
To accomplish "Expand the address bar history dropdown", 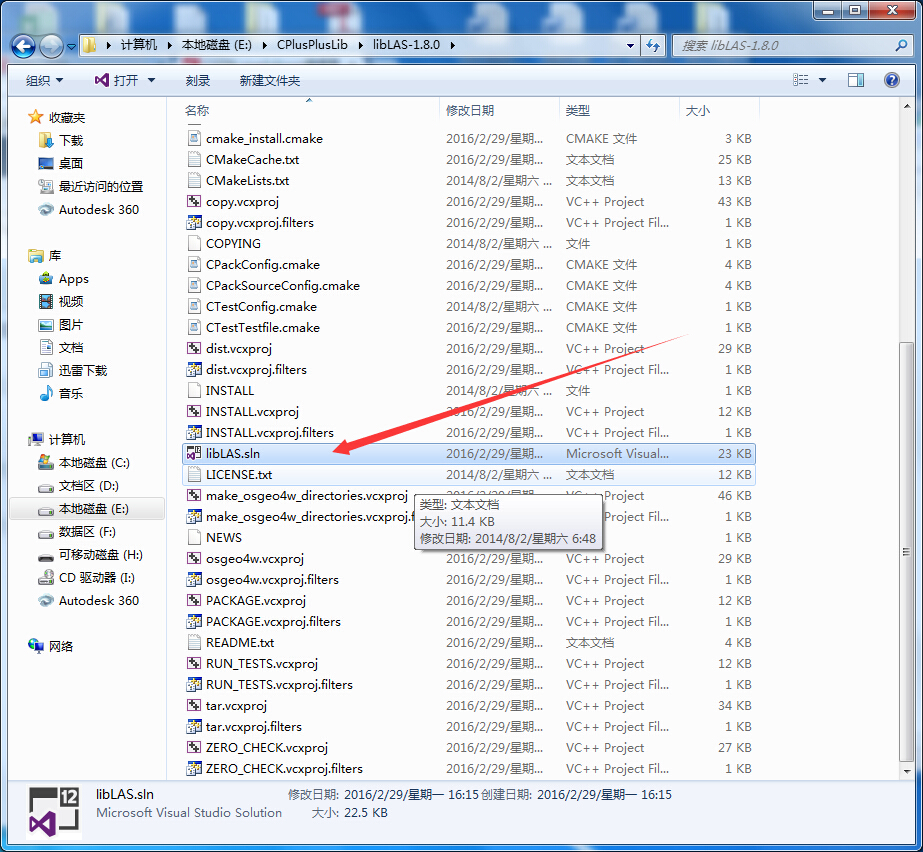I will click(x=630, y=45).
